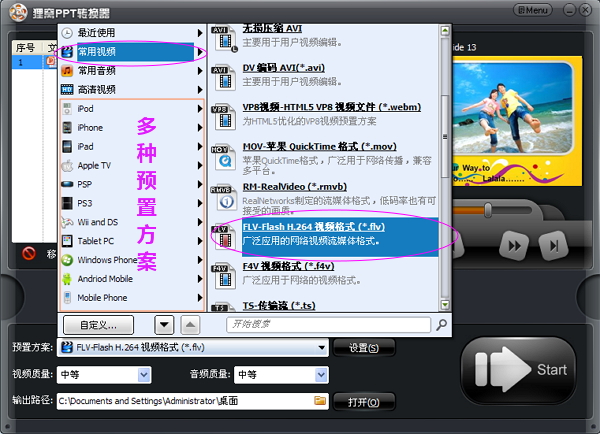Click the FLV file icon
Screen dimensions: 600x434
pyautogui.click(x=224, y=237)
